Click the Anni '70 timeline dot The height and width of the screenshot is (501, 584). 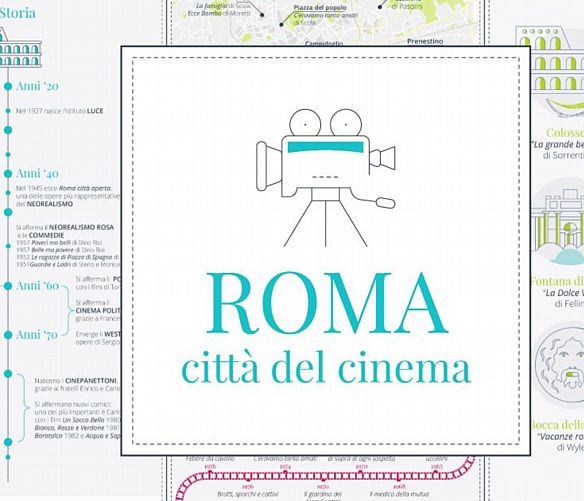(x=8, y=335)
